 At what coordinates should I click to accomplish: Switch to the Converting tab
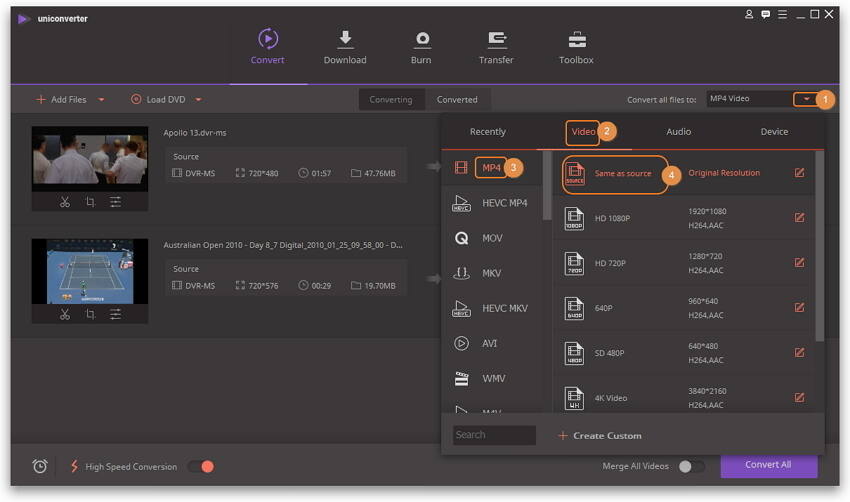pyautogui.click(x=391, y=100)
